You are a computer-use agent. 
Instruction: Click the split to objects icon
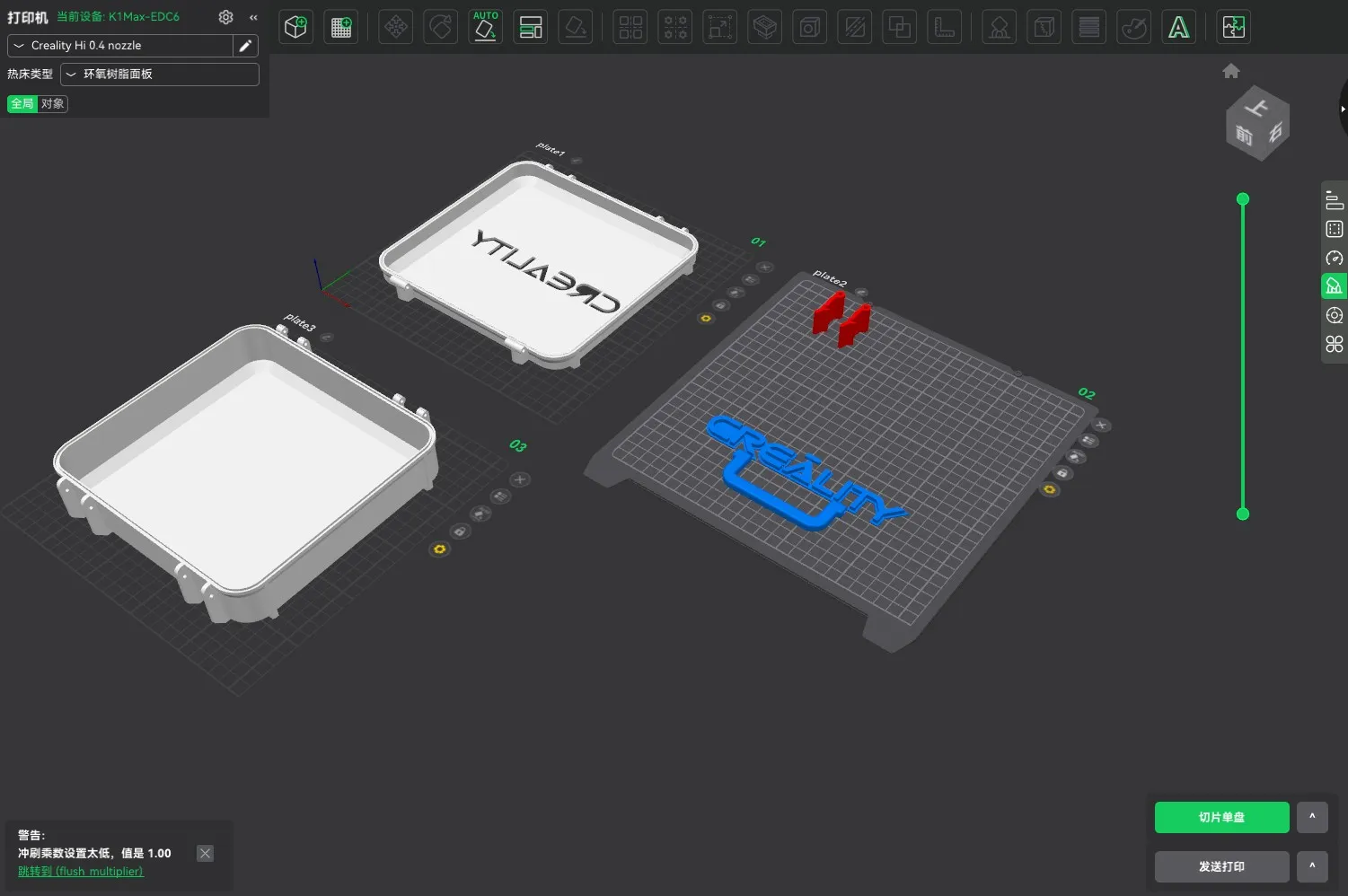[630, 27]
